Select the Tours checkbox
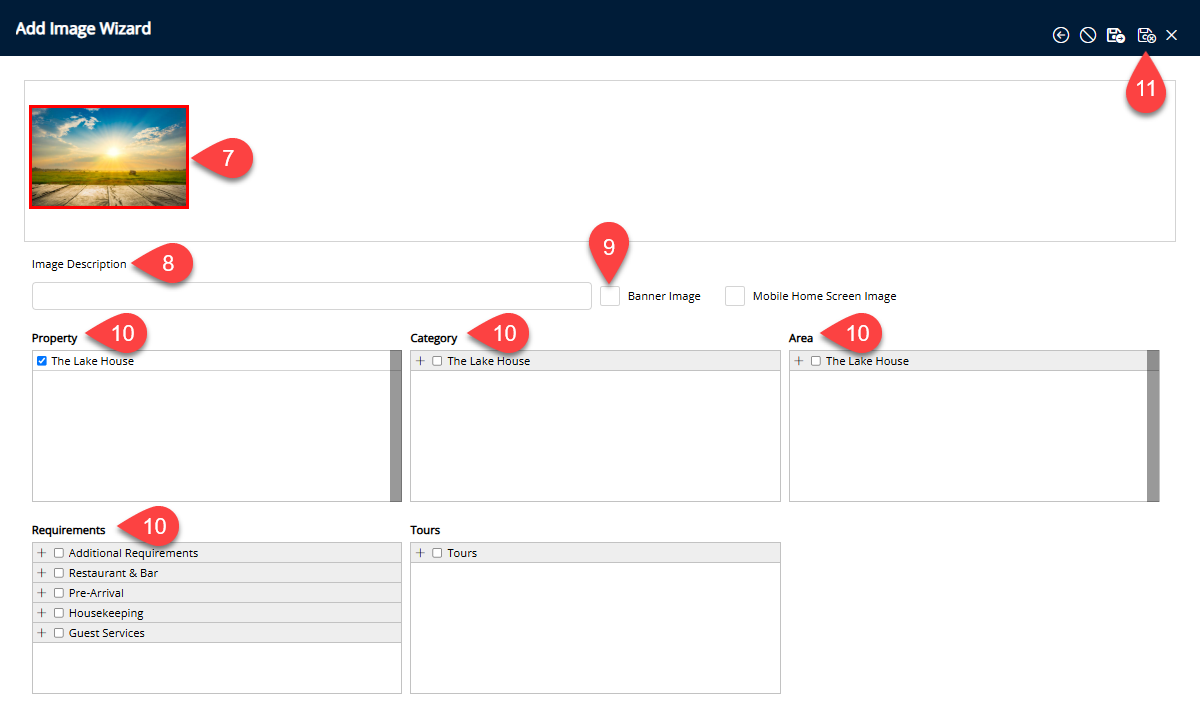The image size is (1200, 728). (437, 553)
